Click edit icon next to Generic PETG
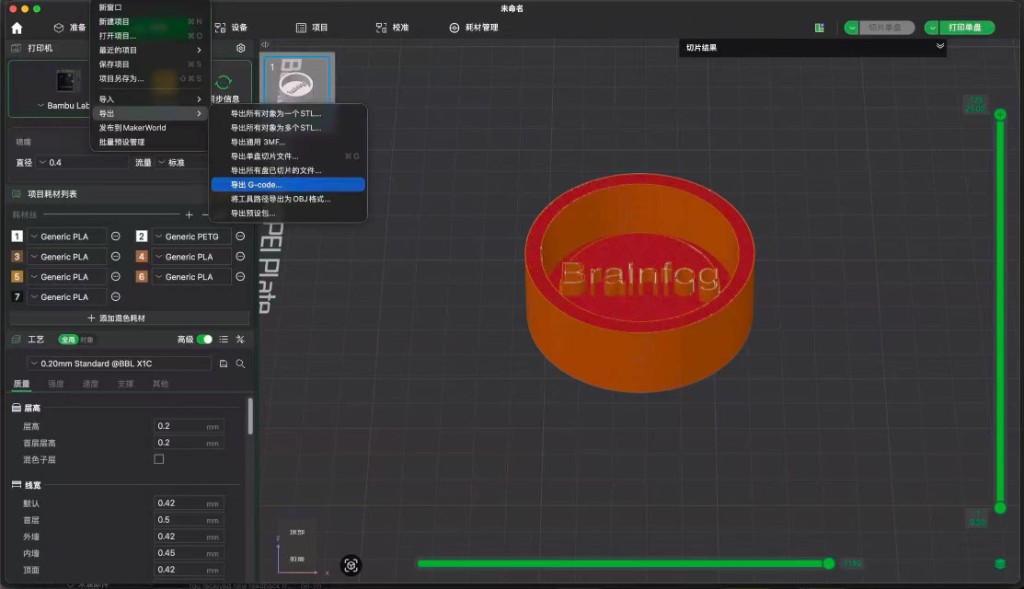The height and width of the screenshot is (589, 1024). [240, 236]
